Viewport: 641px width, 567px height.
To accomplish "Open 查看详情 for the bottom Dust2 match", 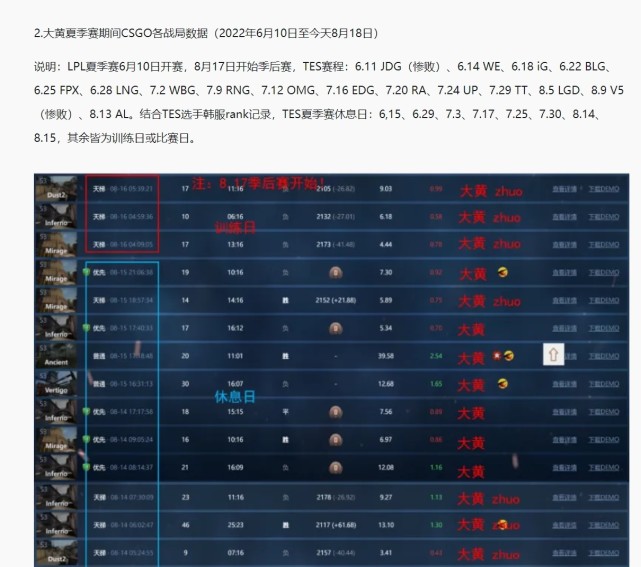I will coord(565,553).
